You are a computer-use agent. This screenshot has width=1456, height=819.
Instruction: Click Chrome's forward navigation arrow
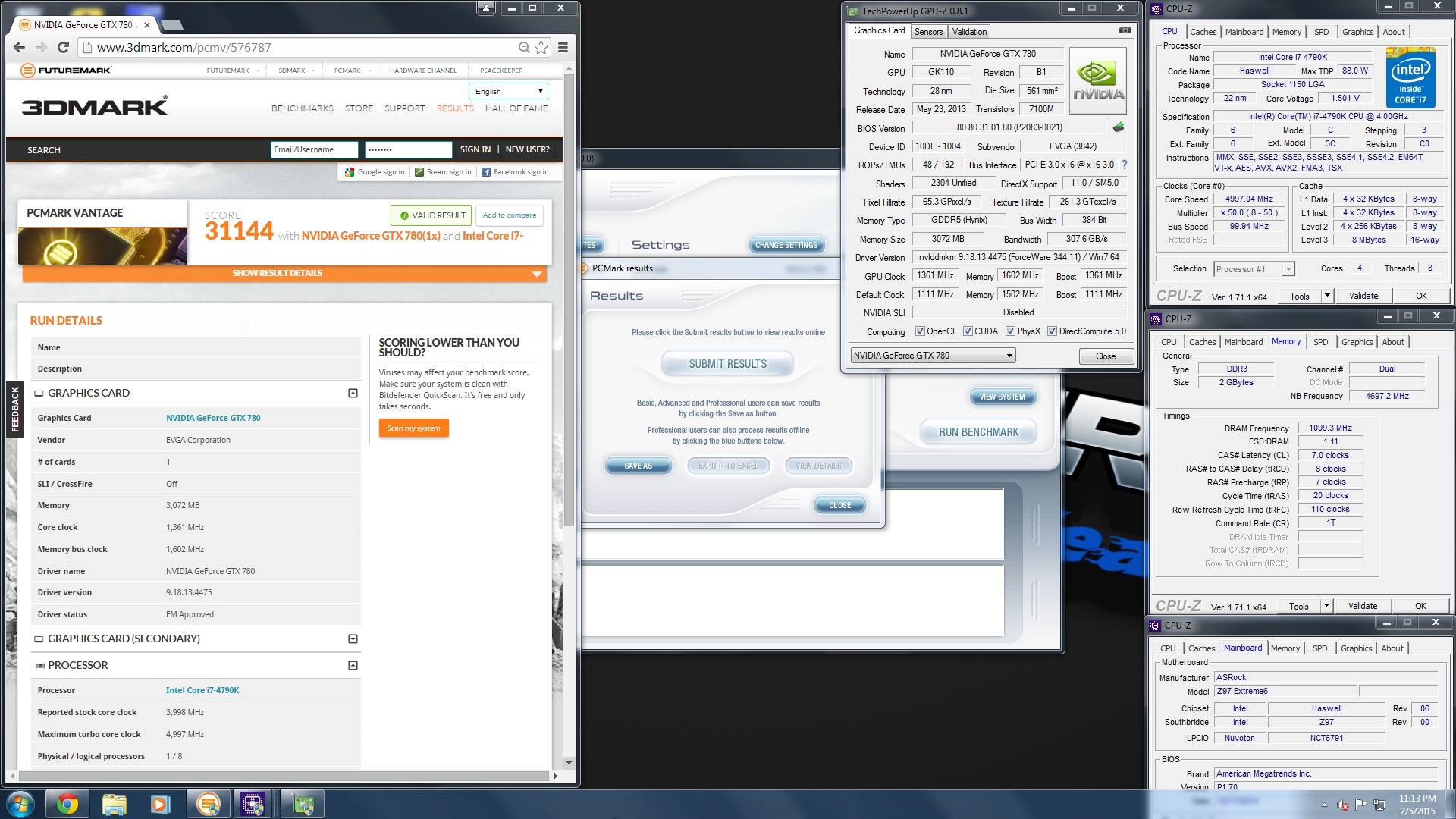coord(41,47)
